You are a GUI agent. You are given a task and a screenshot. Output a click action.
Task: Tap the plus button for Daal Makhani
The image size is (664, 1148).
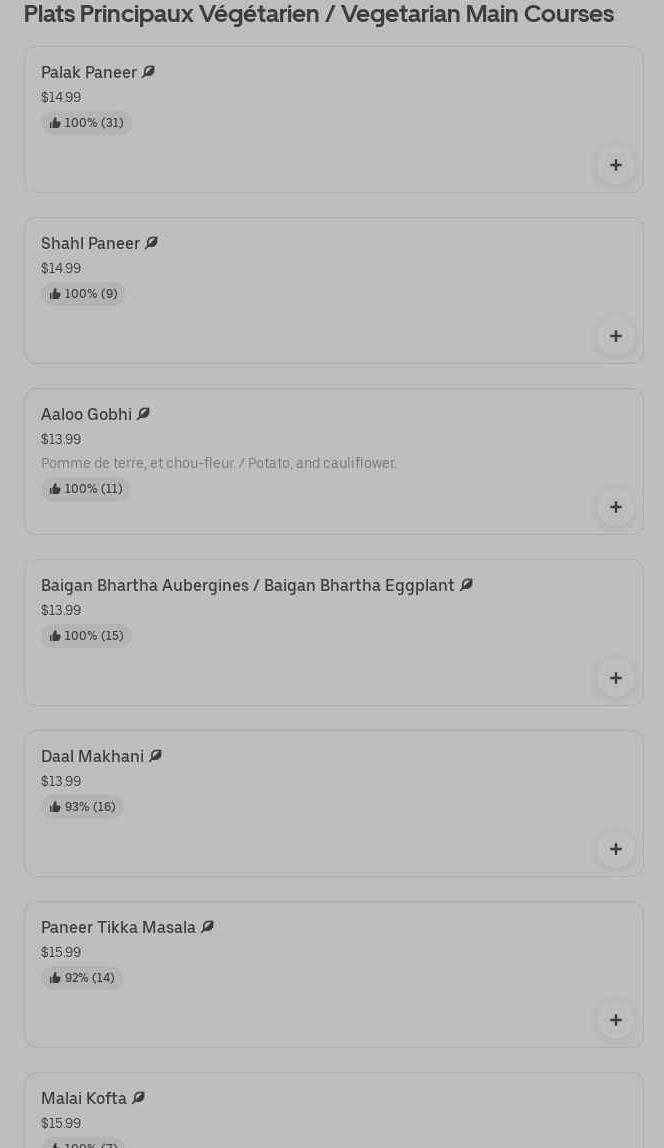pyautogui.click(x=615, y=849)
